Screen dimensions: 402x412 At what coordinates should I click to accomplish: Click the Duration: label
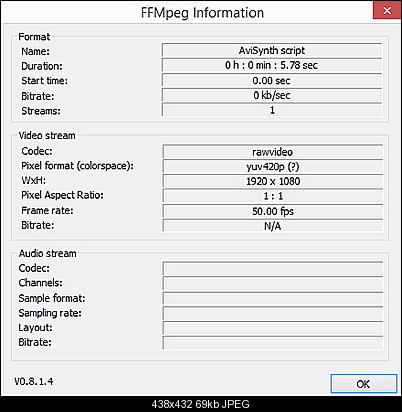42,66
